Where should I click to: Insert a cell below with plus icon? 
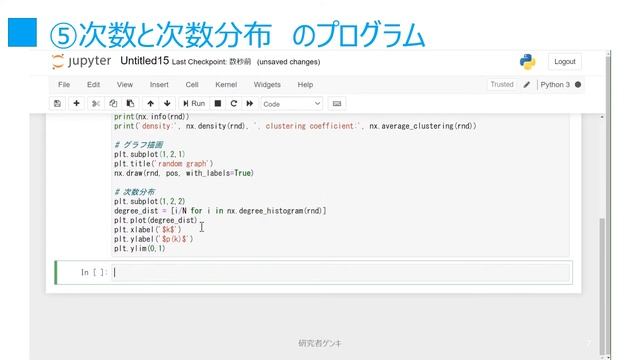[76, 104]
